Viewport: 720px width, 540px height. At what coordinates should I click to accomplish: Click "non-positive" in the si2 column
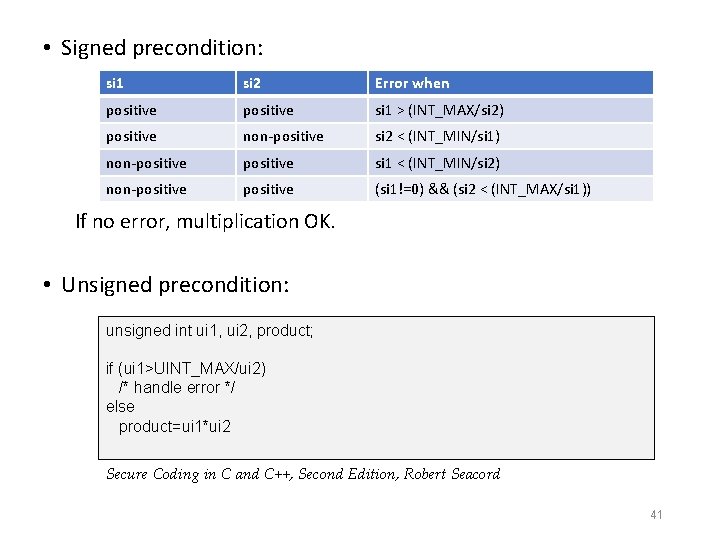point(284,136)
